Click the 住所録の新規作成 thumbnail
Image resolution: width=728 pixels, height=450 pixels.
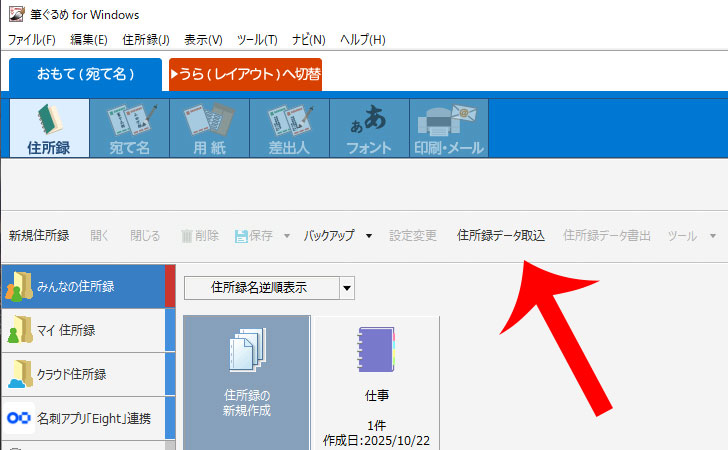click(x=245, y=380)
